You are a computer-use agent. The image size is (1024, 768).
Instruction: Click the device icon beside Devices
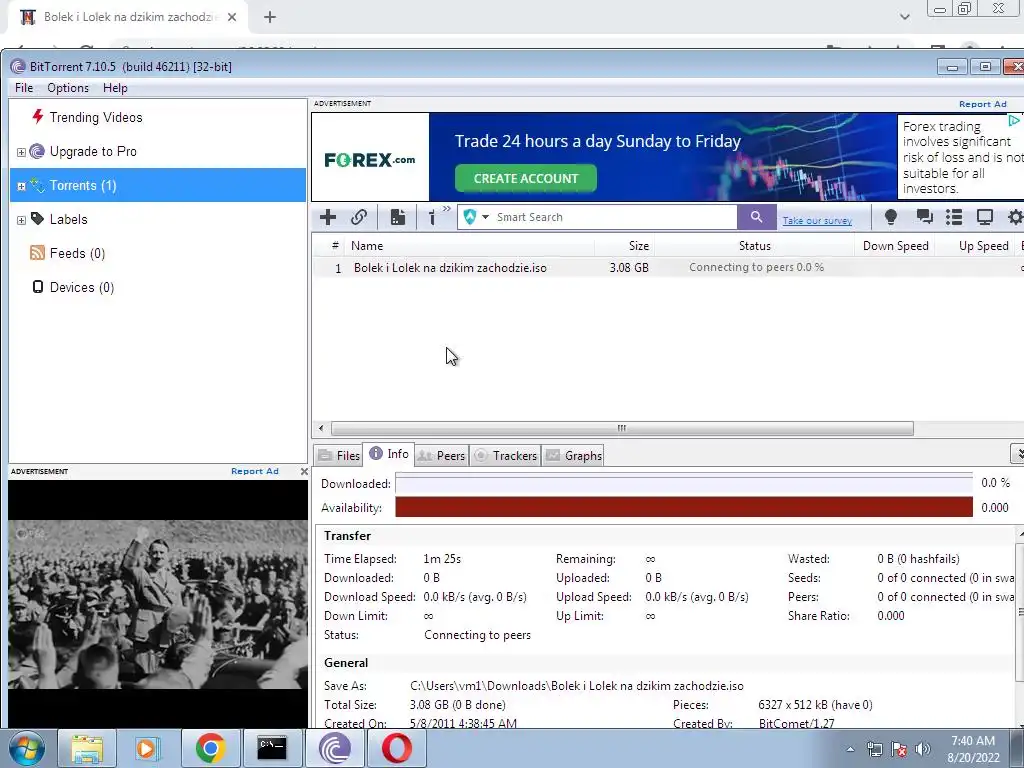[x=38, y=287]
